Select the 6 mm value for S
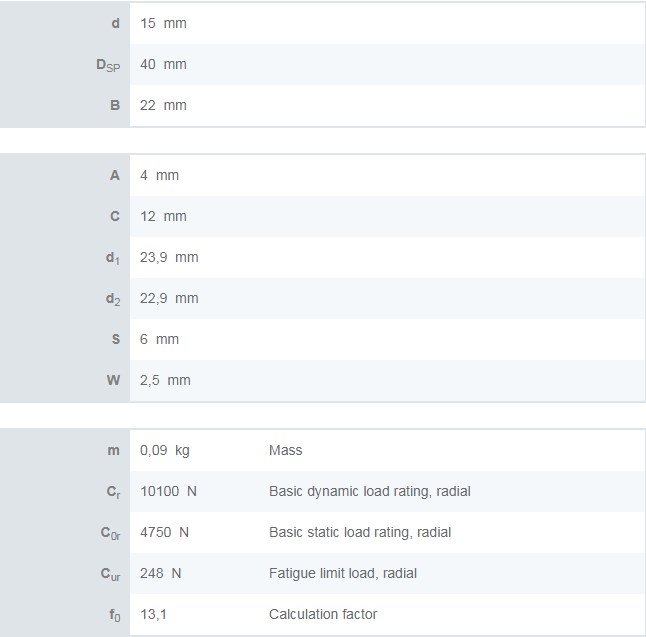Viewport: 646px width, 637px height. pyautogui.click(x=159, y=339)
